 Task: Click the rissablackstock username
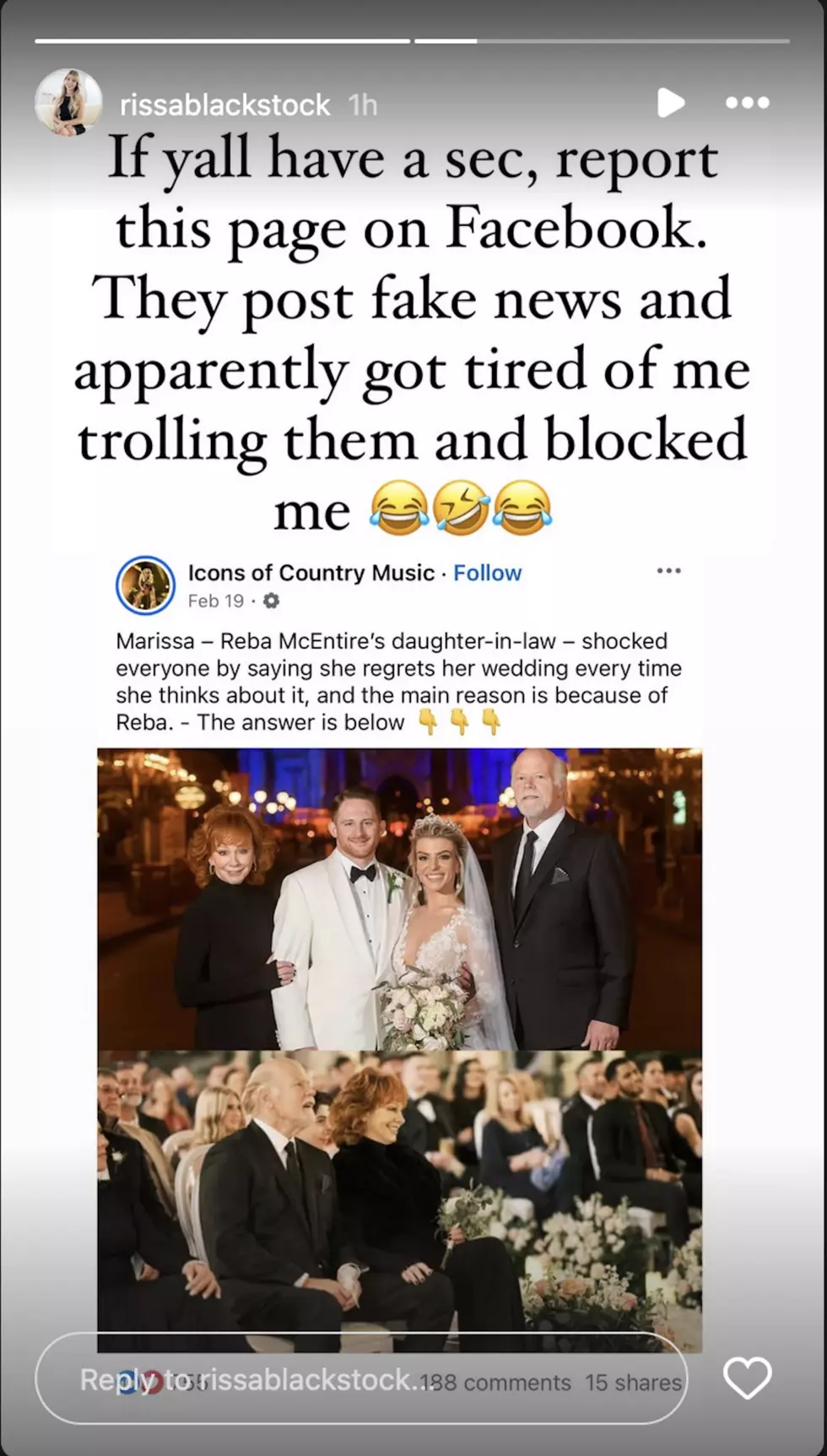tap(225, 105)
